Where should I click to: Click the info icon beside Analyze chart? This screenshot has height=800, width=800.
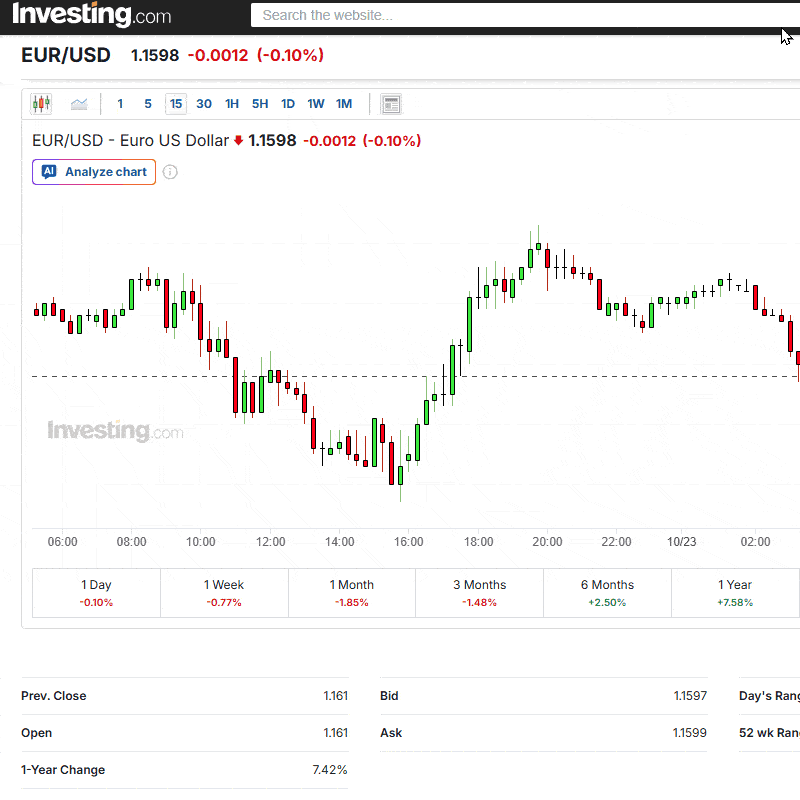[x=170, y=172]
